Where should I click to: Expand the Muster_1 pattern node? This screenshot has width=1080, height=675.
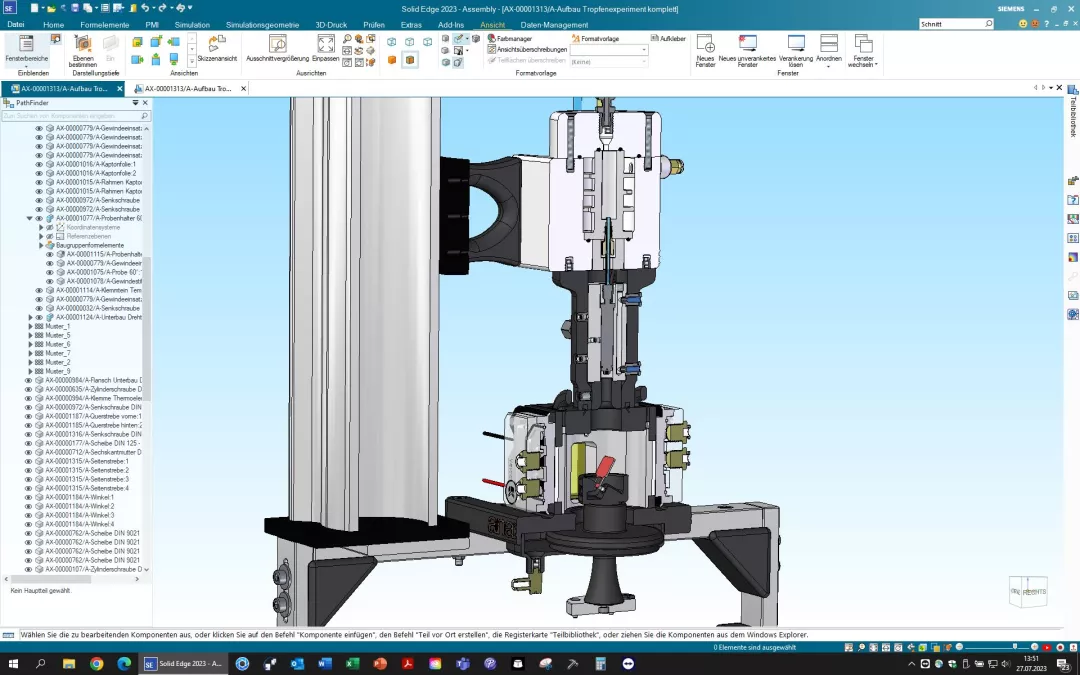30,326
